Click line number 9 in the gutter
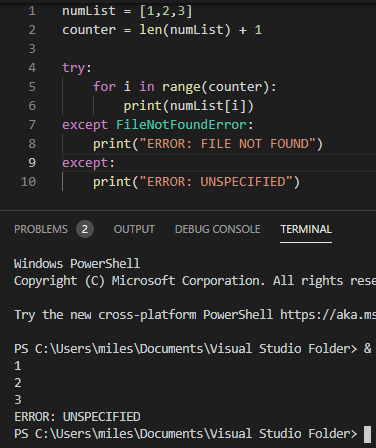Screen dimensions: 376x448 point(32,163)
